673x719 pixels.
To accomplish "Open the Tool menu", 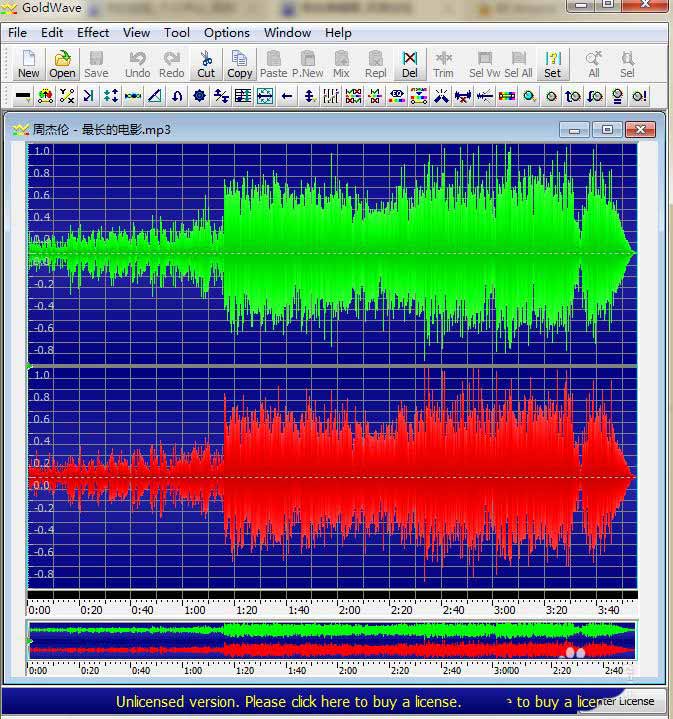I will click(177, 33).
